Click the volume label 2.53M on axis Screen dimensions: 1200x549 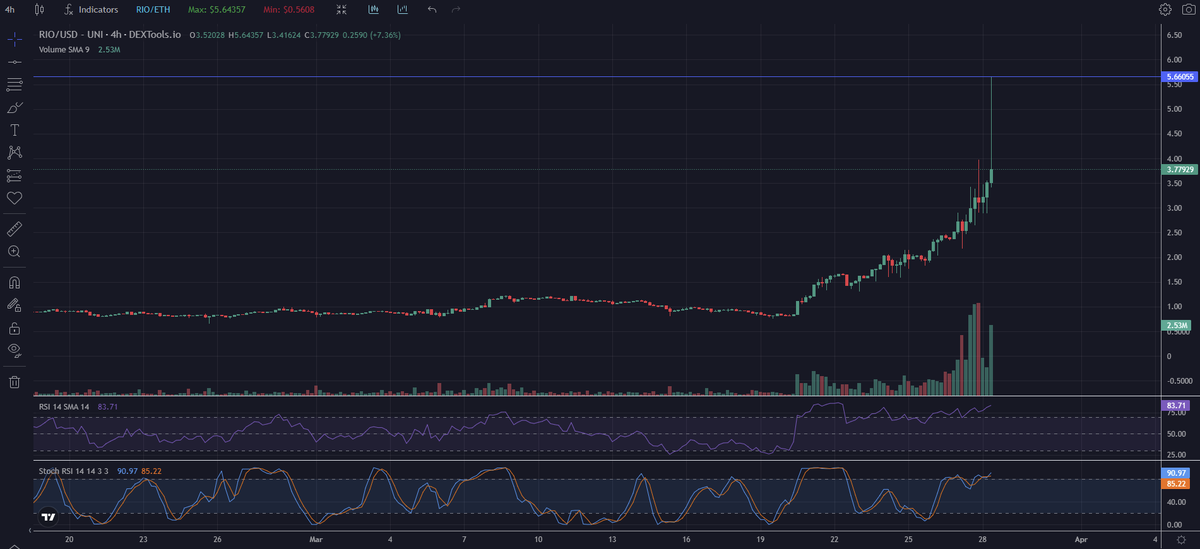click(1176, 325)
